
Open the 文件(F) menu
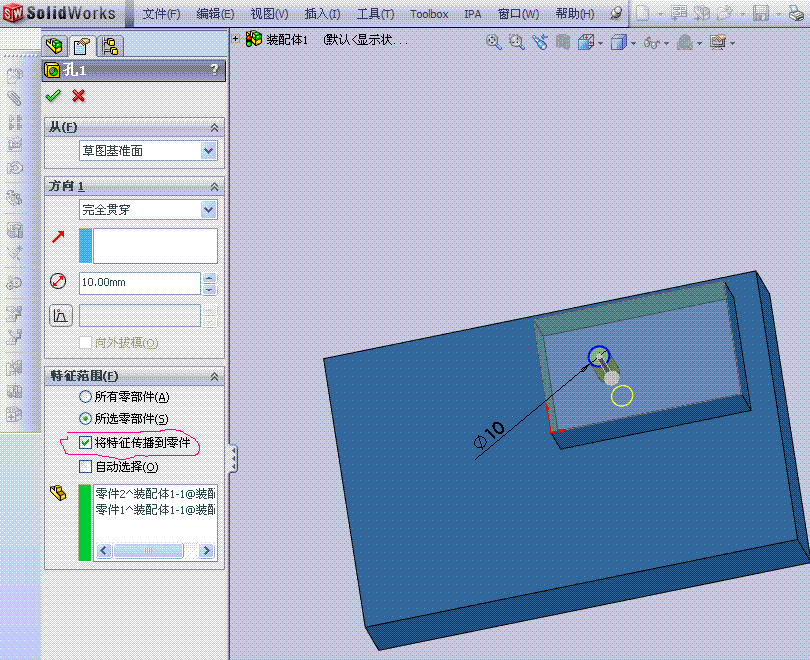(x=162, y=14)
